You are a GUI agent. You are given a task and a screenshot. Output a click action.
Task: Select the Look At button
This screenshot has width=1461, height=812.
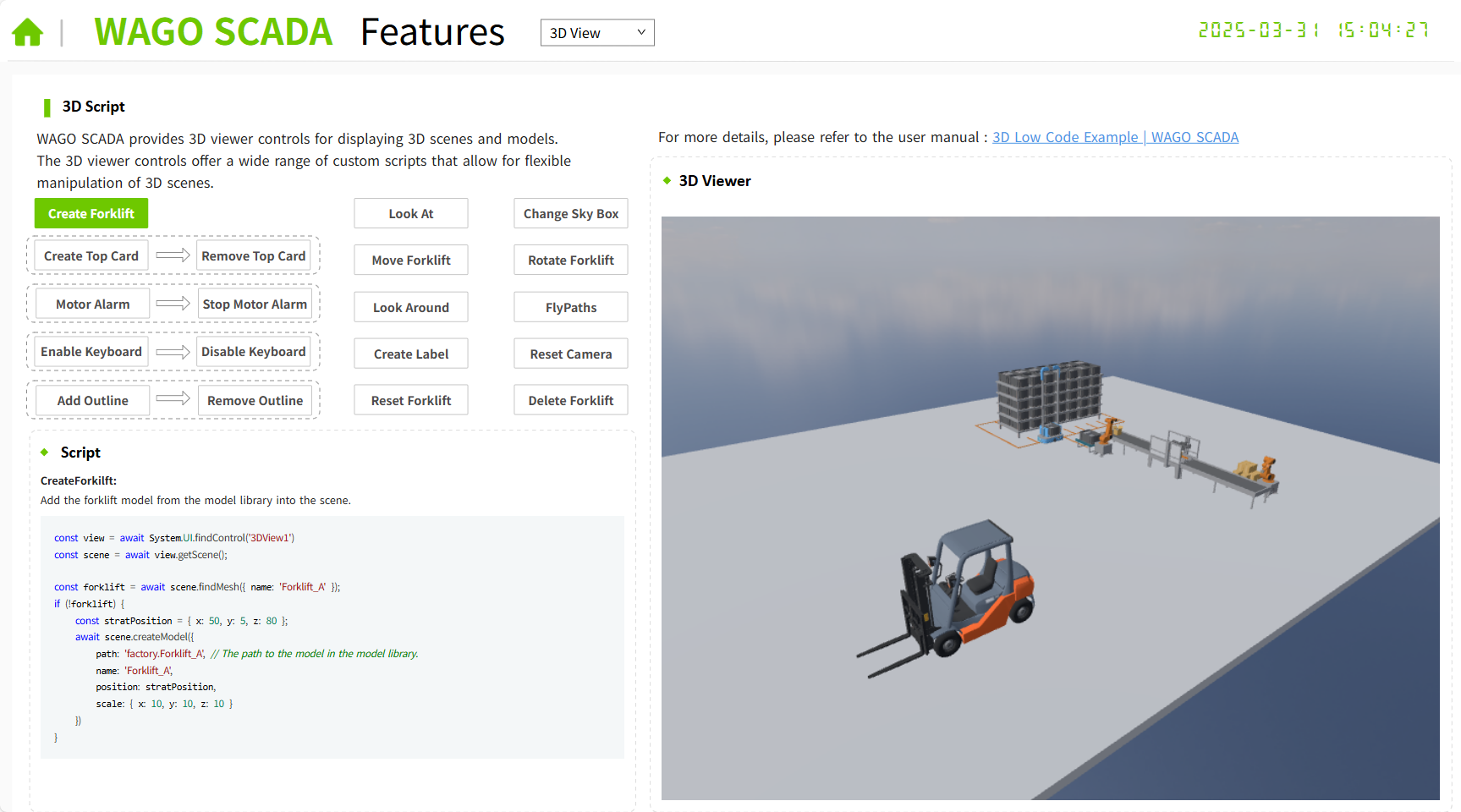tap(410, 214)
